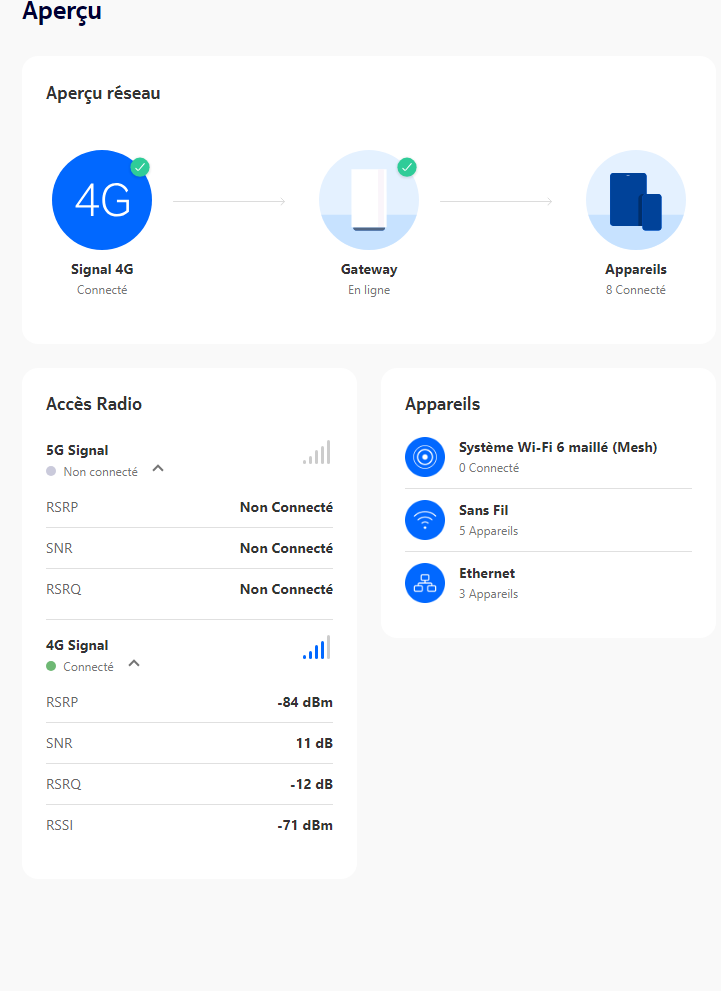Click the 4G RSRP value -84 dBm
The height and width of the screenshot is (991, 721).
click(305, 702)
